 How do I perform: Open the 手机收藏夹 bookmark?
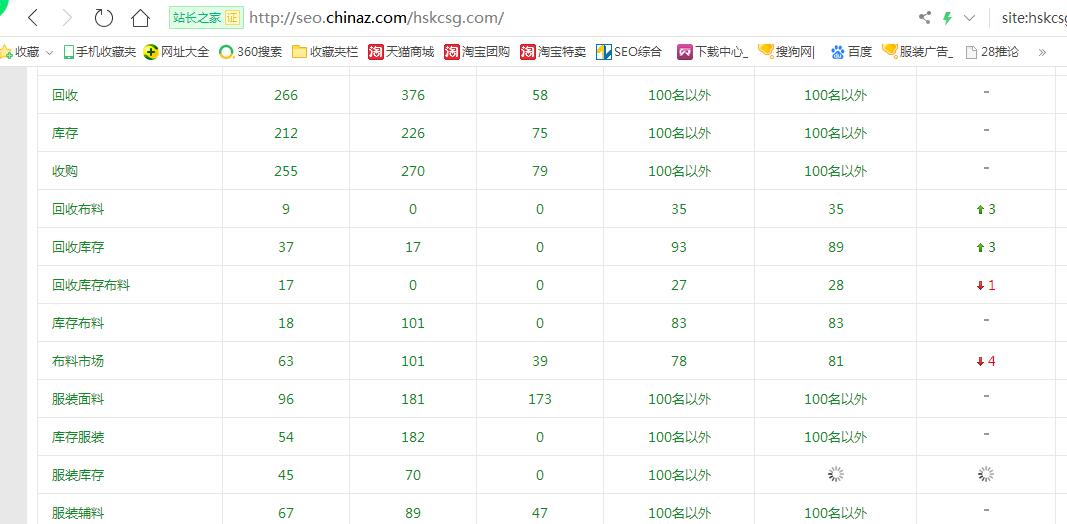[99, 52]
